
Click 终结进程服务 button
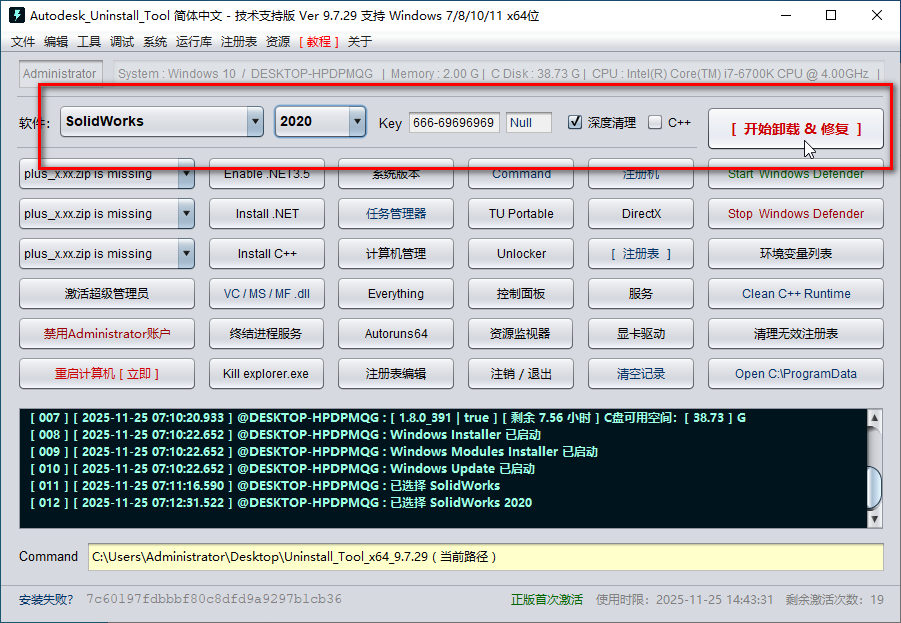tap(266, 333)
